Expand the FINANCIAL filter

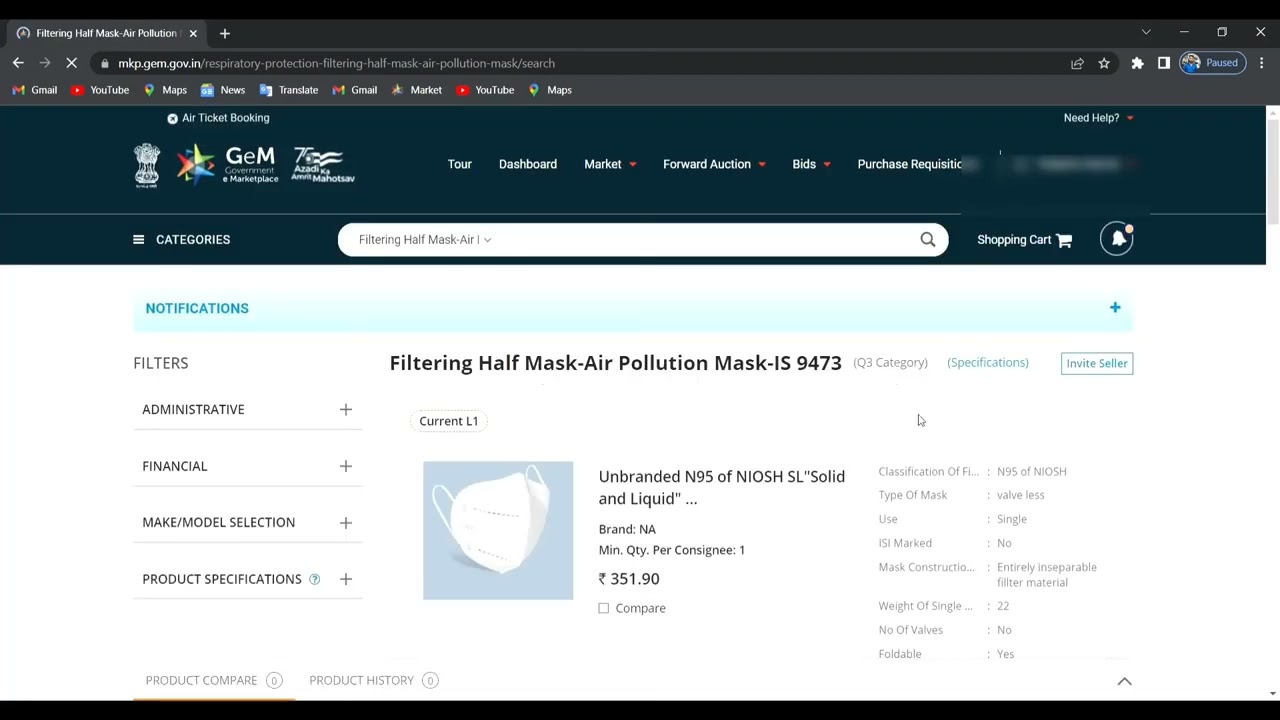(x=346, y=466)
